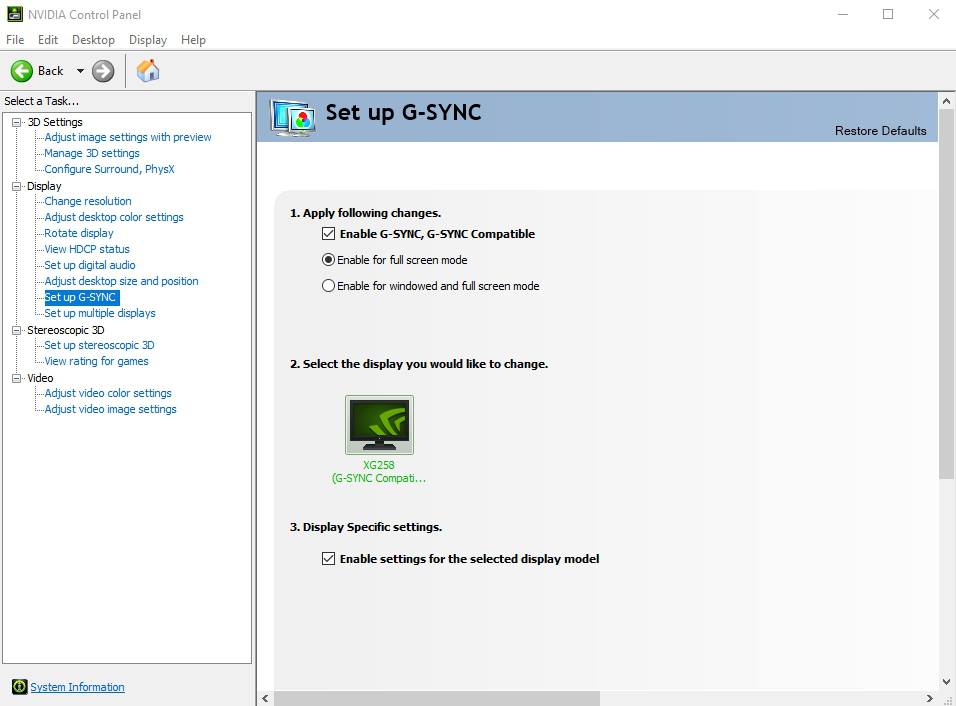Open the Desktop menu
The image size is (956, 706).
click(x=93, y=40)
